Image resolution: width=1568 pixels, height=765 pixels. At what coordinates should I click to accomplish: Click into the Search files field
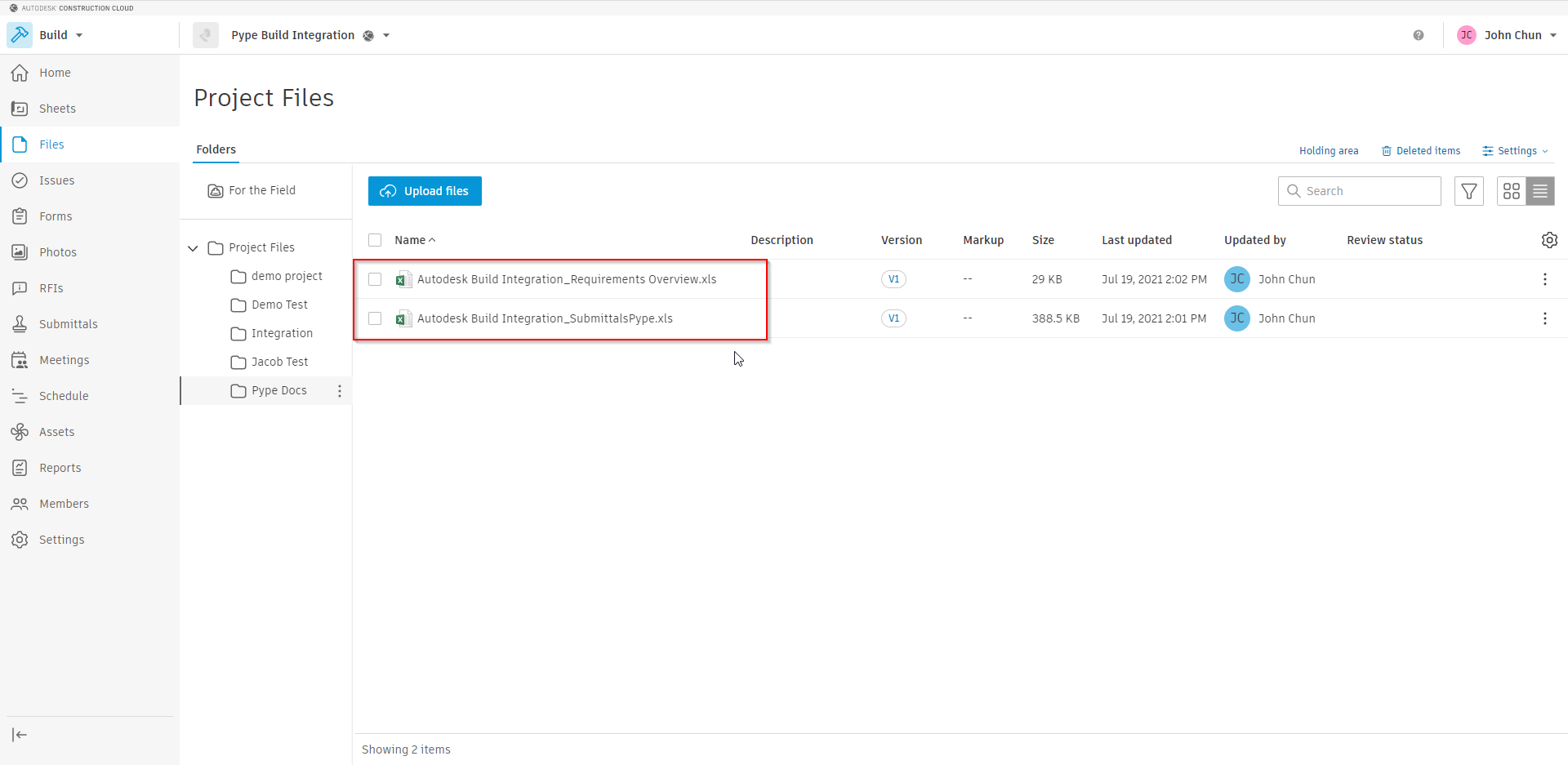[1359, 191]
